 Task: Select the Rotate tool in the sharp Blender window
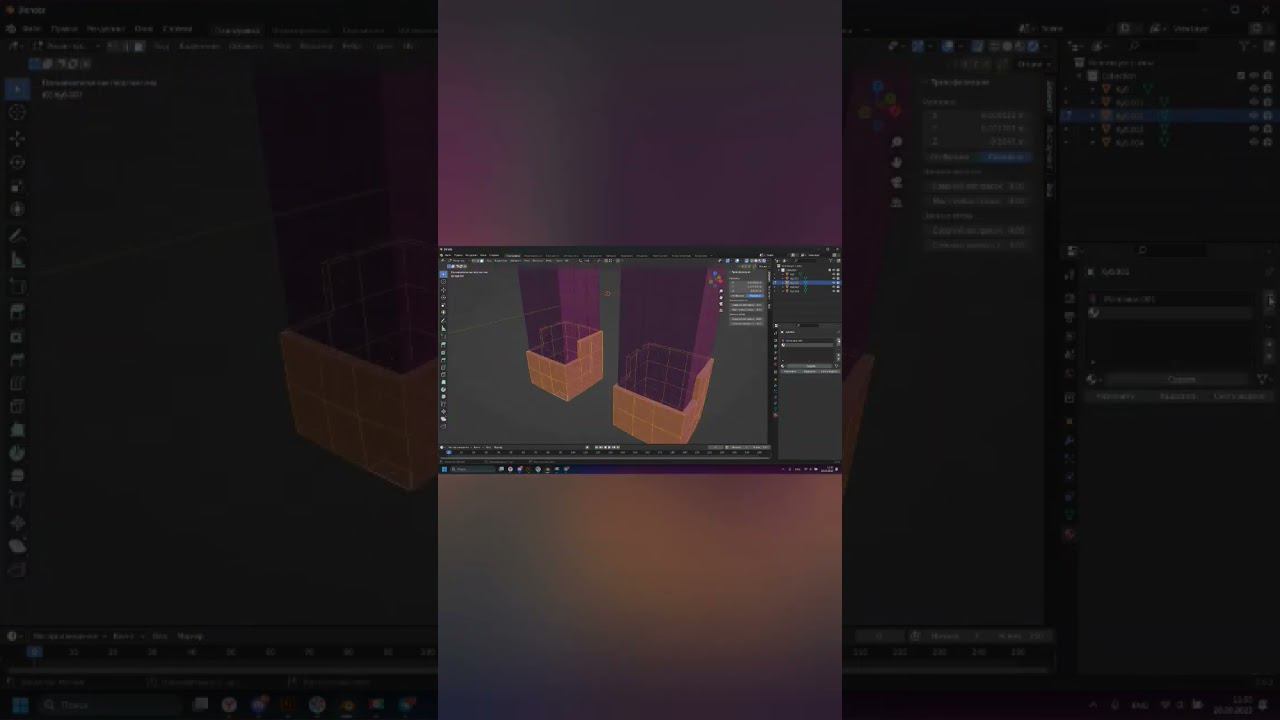(444, 298)
